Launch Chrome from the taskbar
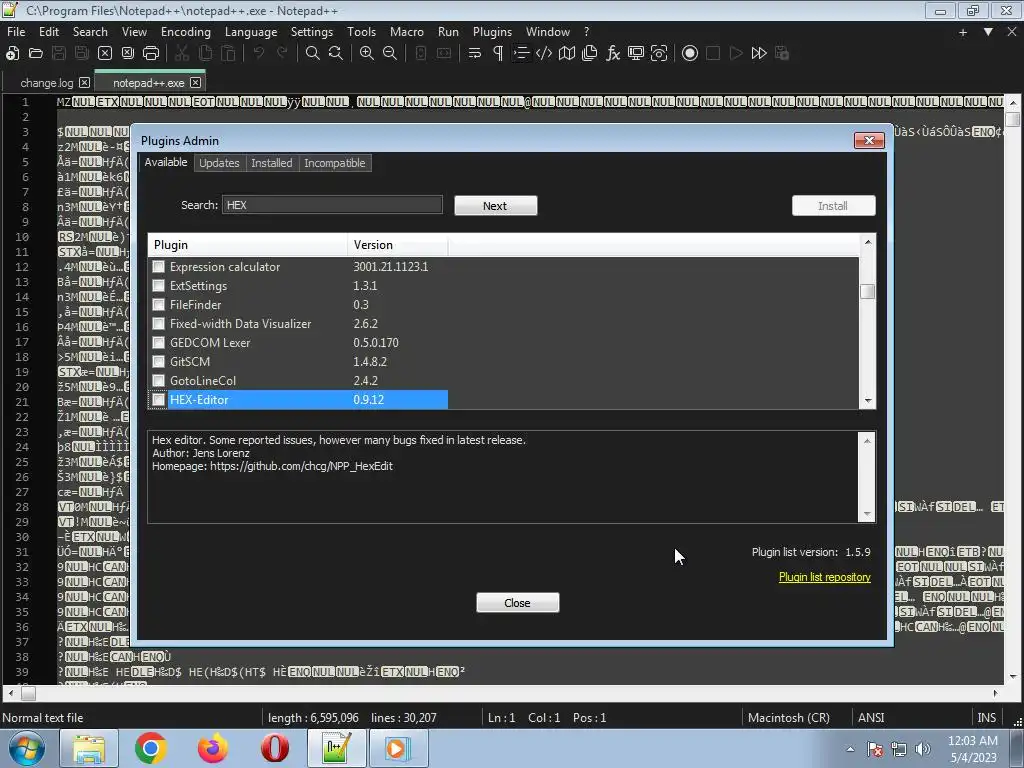The image size is (1024, 768). click(150, 748)
